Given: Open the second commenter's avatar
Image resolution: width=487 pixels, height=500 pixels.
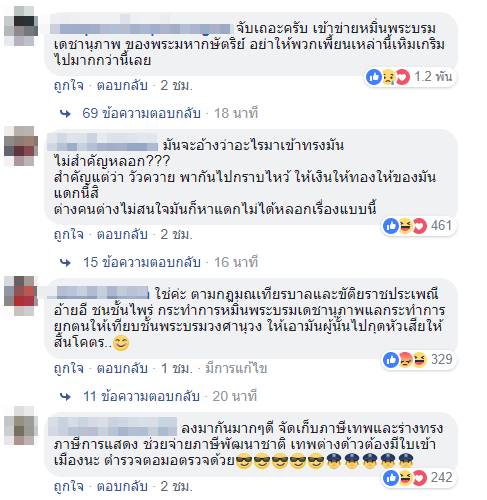Looking at the screenshot, I should 21,146.
